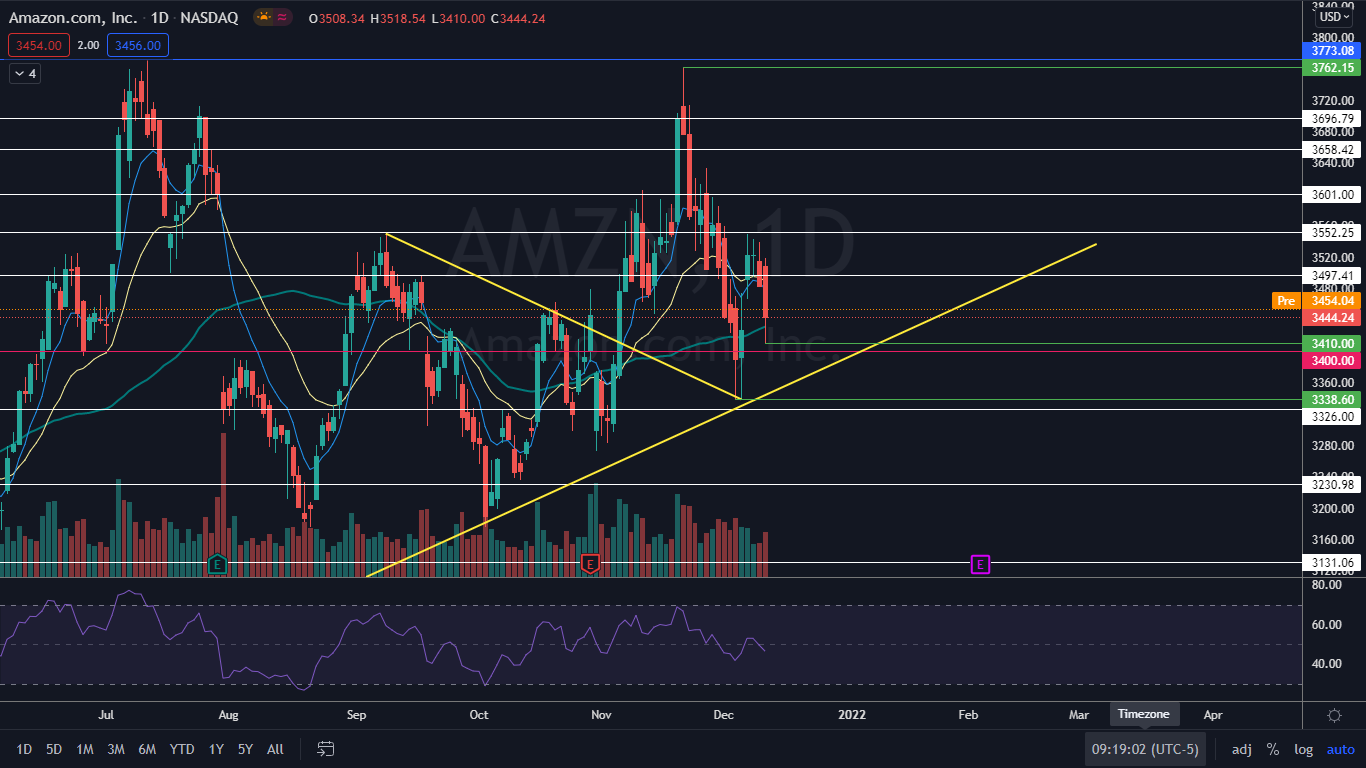Click the 3696.79 horizontal line label
The width and height of the screenshot is (1366, 768).
[x=1333, y=118]
